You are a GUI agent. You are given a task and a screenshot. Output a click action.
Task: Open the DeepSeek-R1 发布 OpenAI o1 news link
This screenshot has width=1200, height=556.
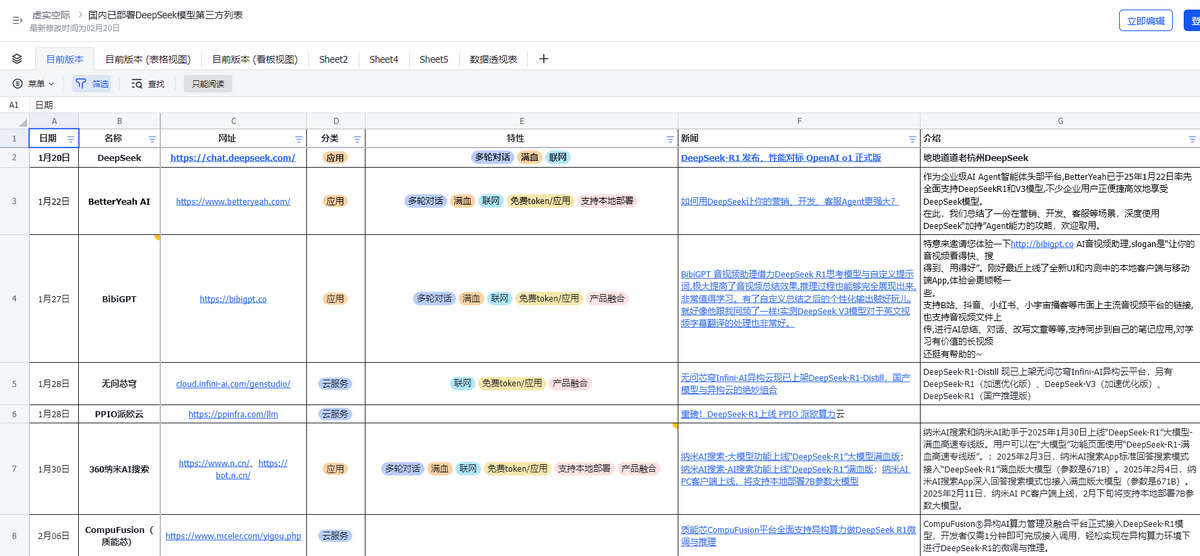781,158
